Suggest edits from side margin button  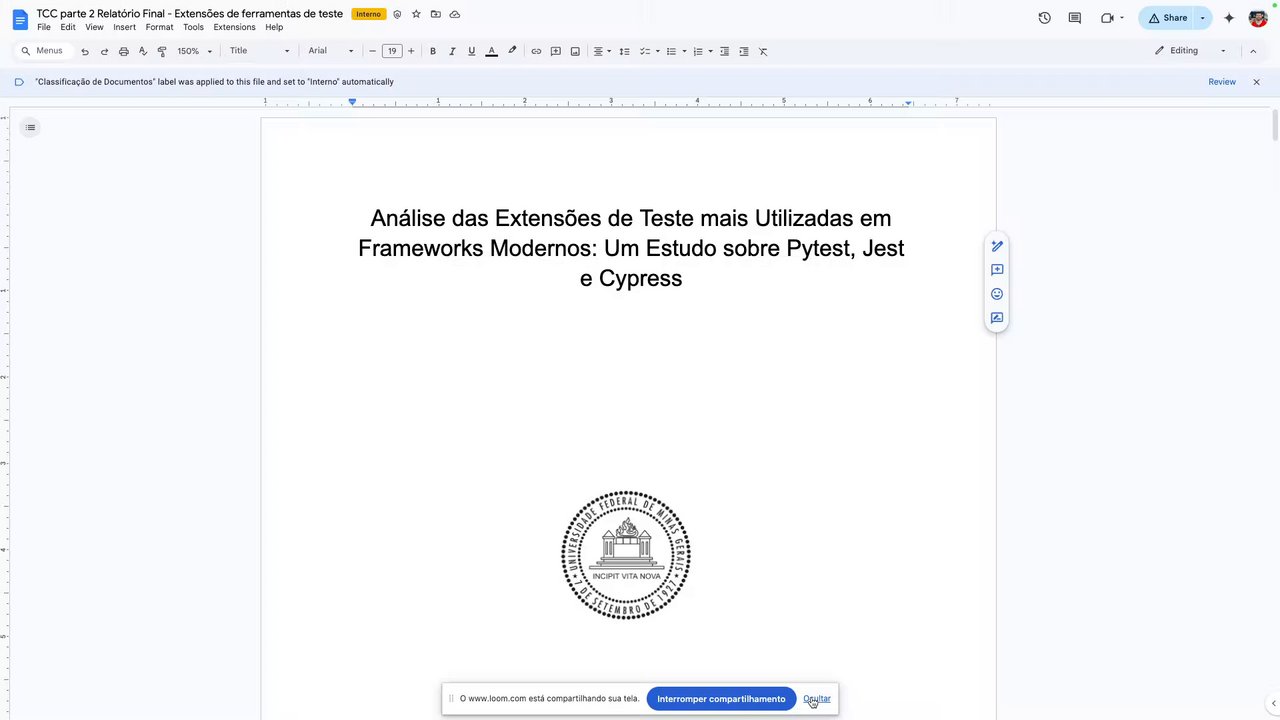coord(997,318)
